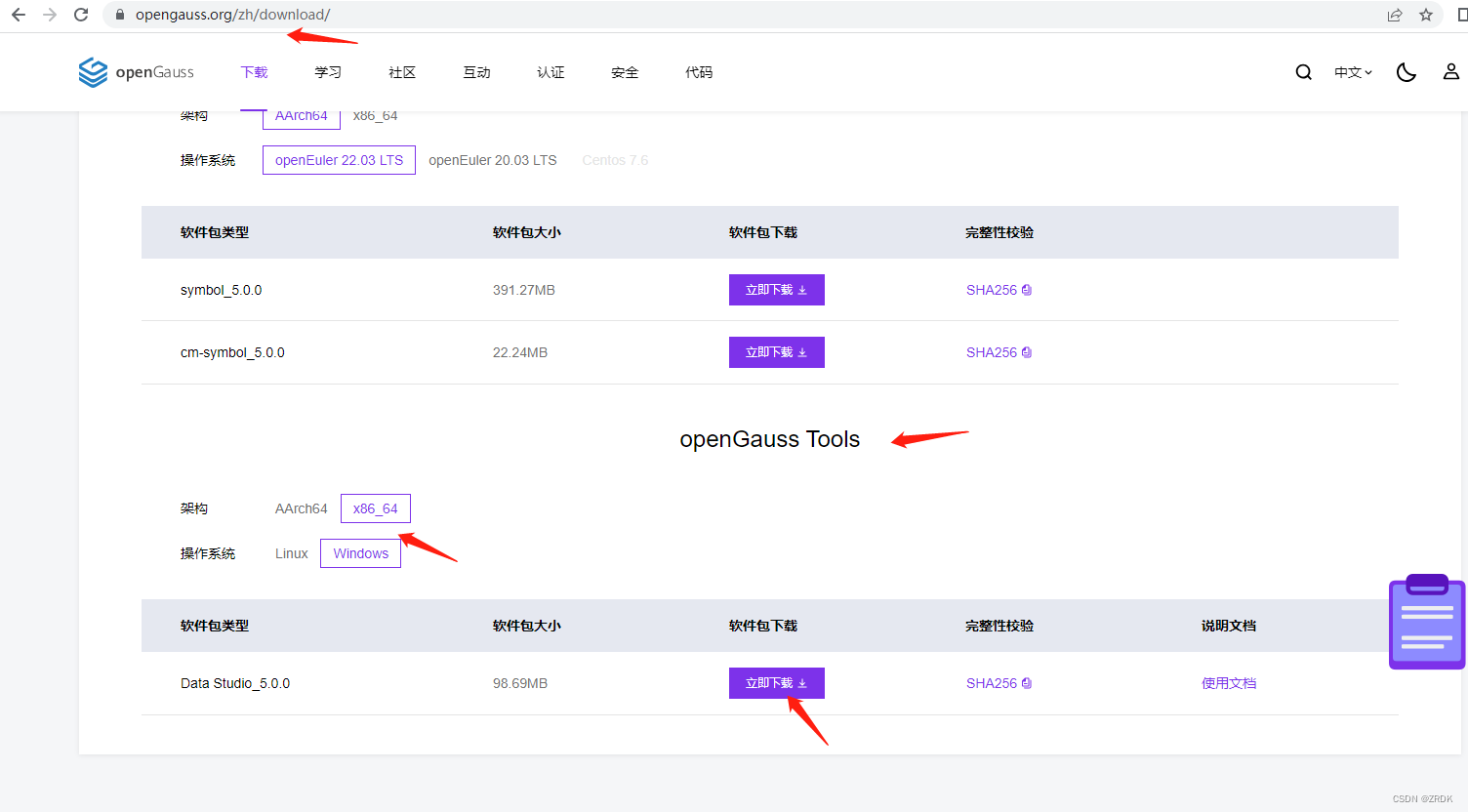Toggle dark mode moon icon
The height and width of the screenshot is (812, 1468).
click(x=1407, y=72)
